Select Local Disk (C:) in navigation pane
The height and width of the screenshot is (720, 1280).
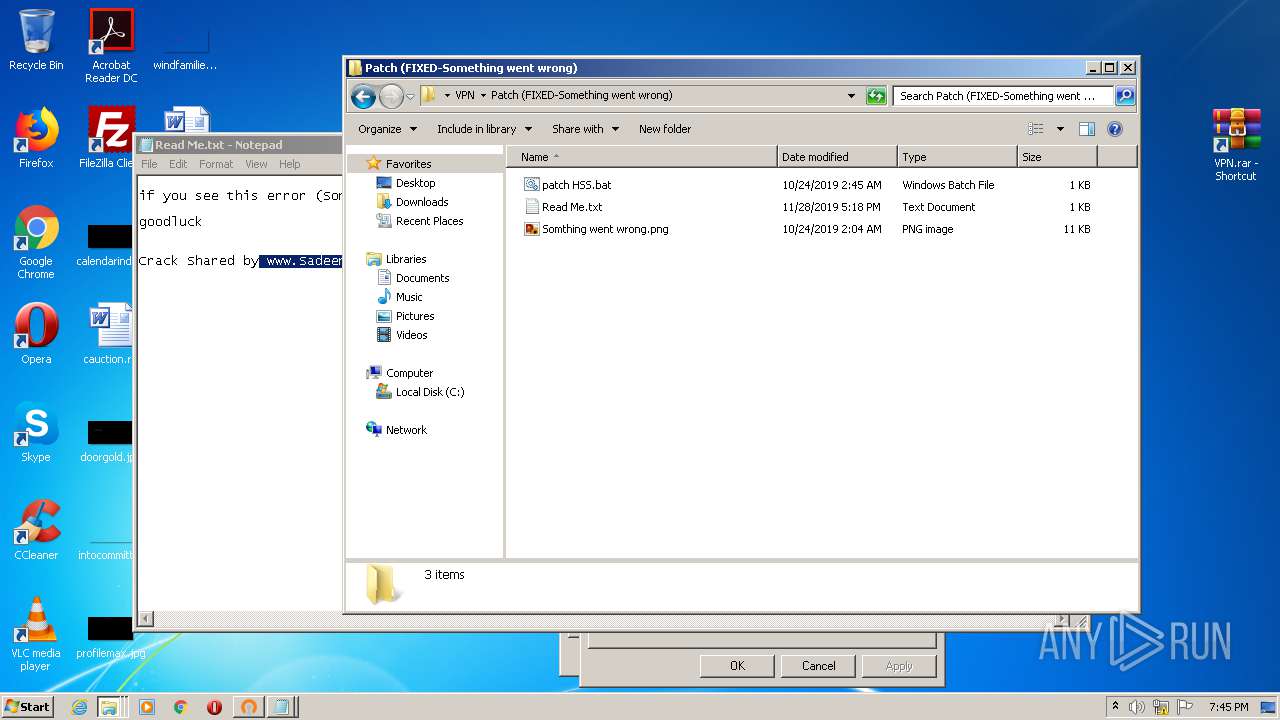pos(430,392)
